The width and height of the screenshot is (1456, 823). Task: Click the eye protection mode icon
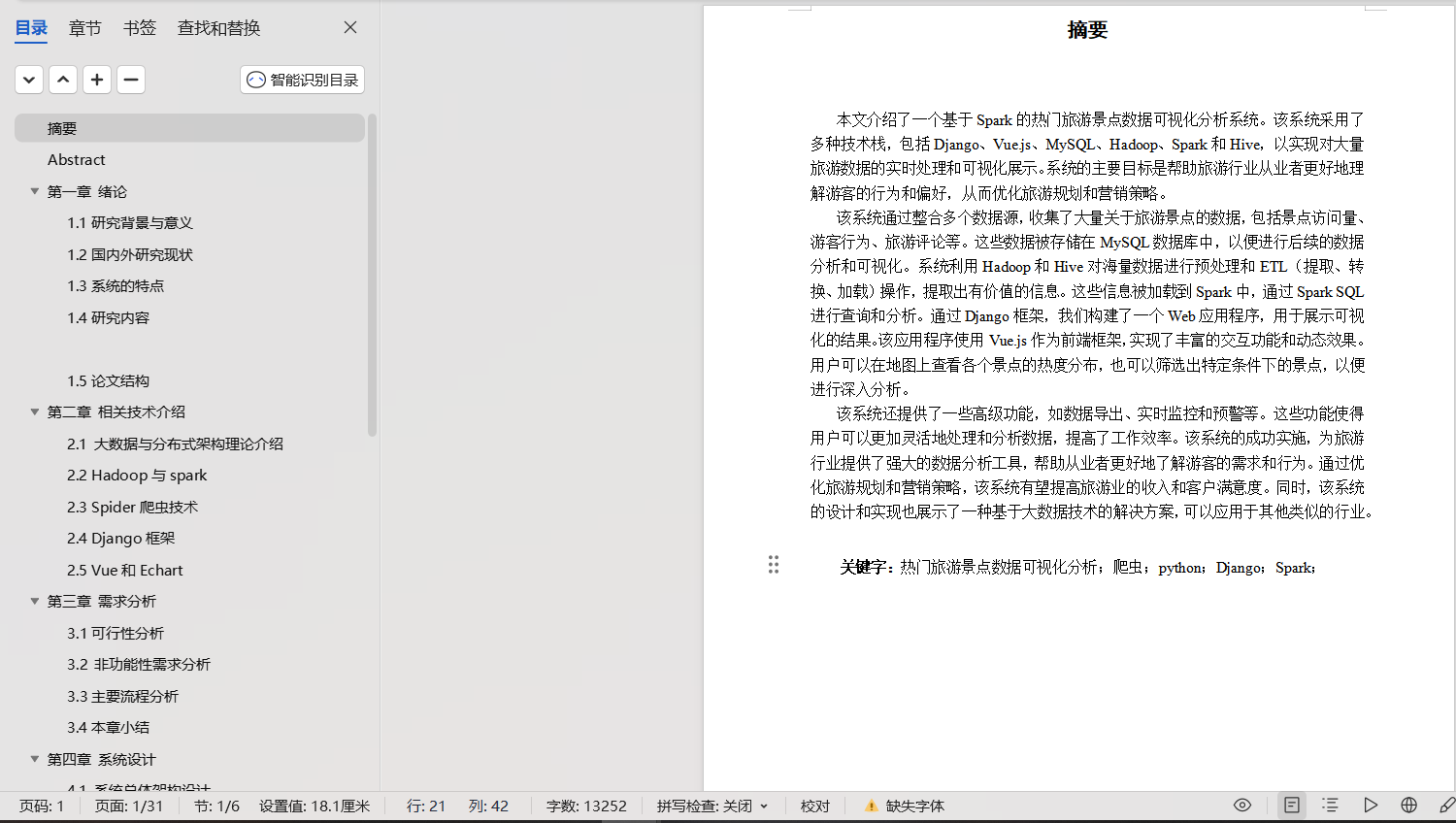(x=1242, y=806)
